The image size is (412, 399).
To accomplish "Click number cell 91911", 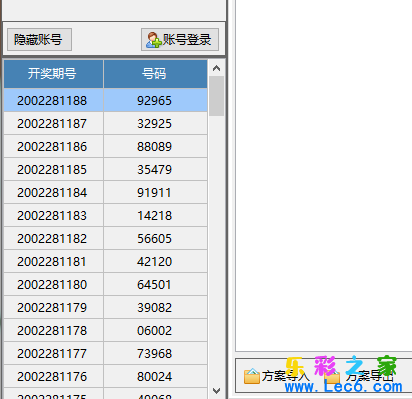I will [155, 192].
